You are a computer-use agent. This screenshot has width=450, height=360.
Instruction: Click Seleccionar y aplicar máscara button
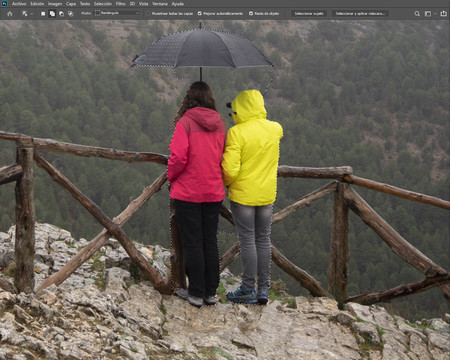click(360, 14)
